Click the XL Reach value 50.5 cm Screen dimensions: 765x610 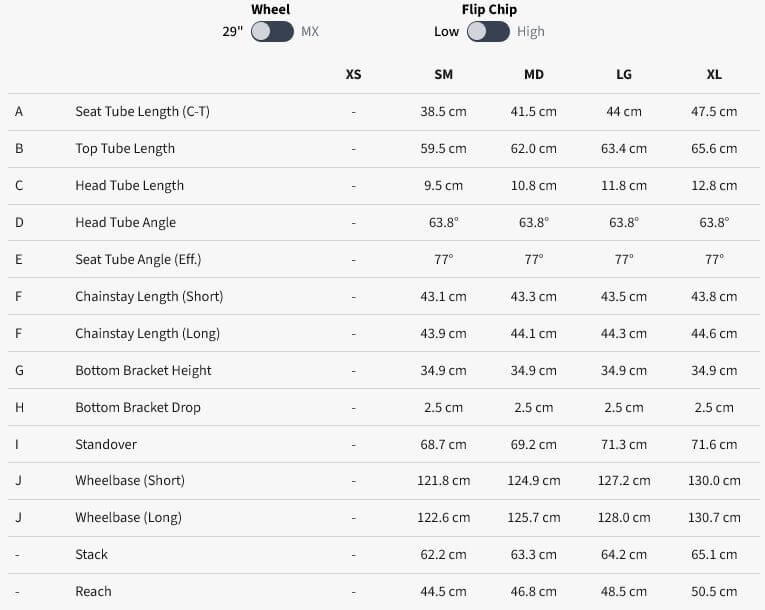714,591
